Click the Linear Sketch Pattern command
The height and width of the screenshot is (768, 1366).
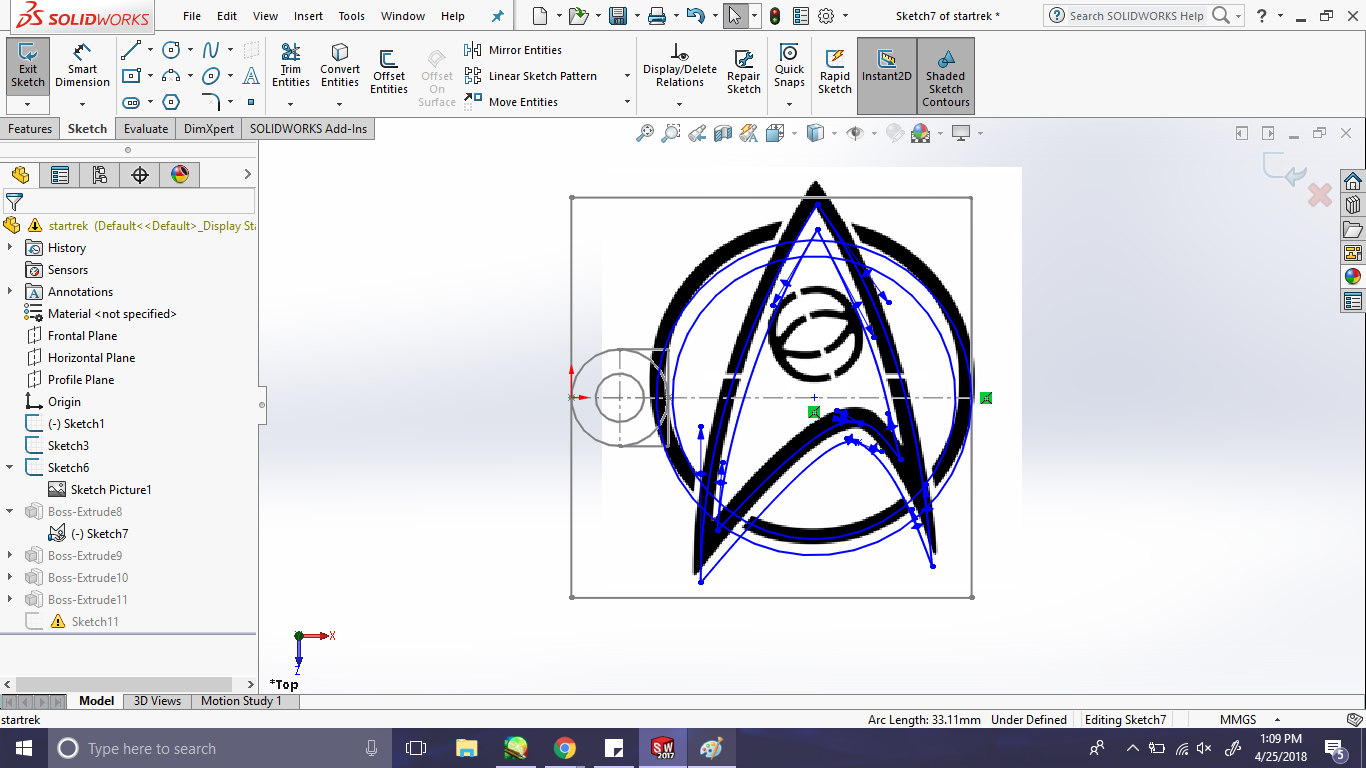(531, 76)
